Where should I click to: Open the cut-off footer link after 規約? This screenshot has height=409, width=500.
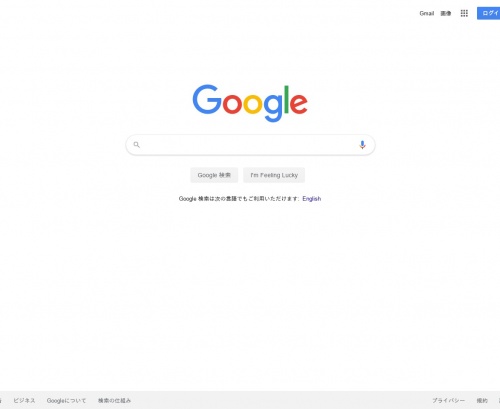click(x=499, y=400)
